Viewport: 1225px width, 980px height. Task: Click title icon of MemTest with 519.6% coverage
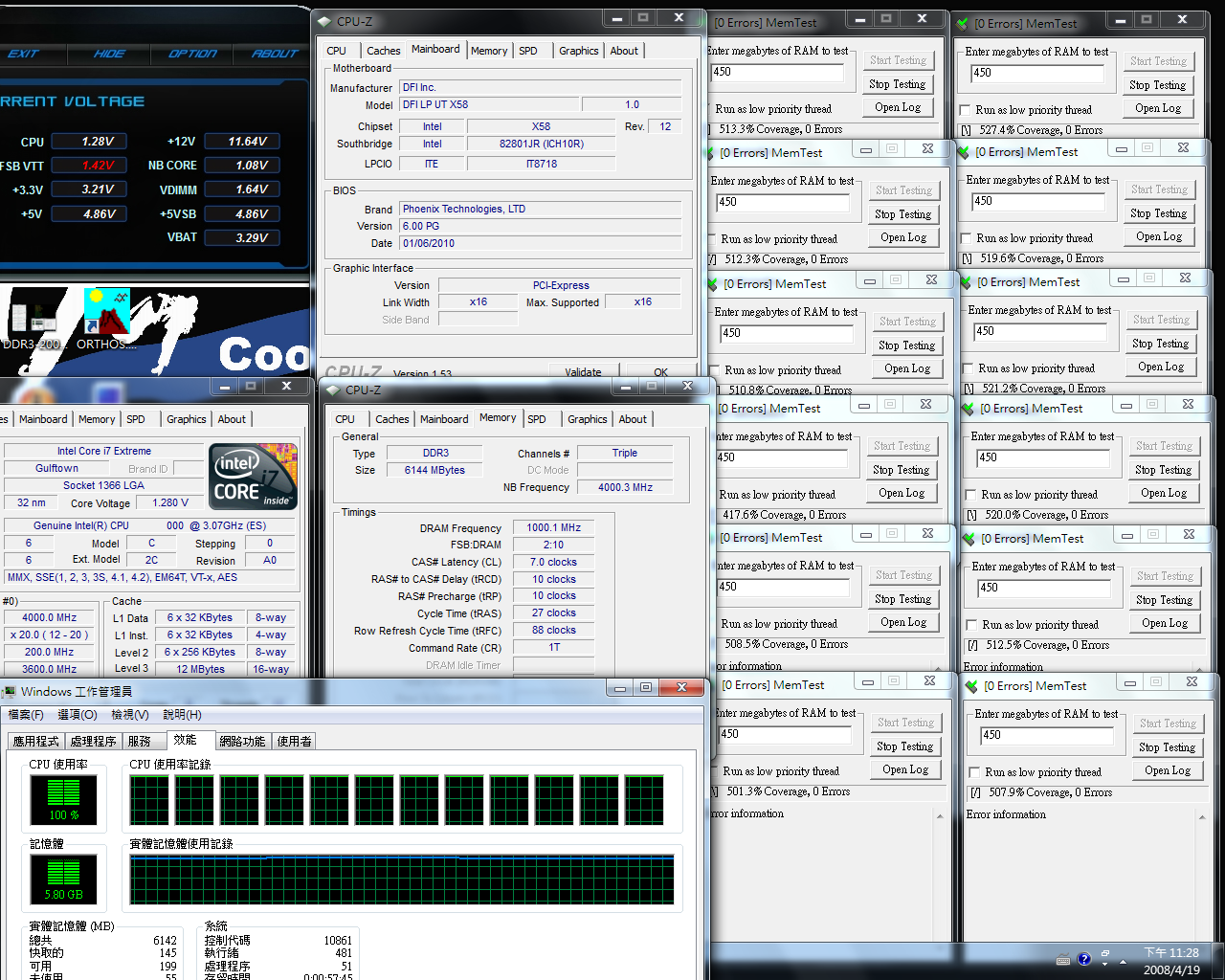(966, 151)
